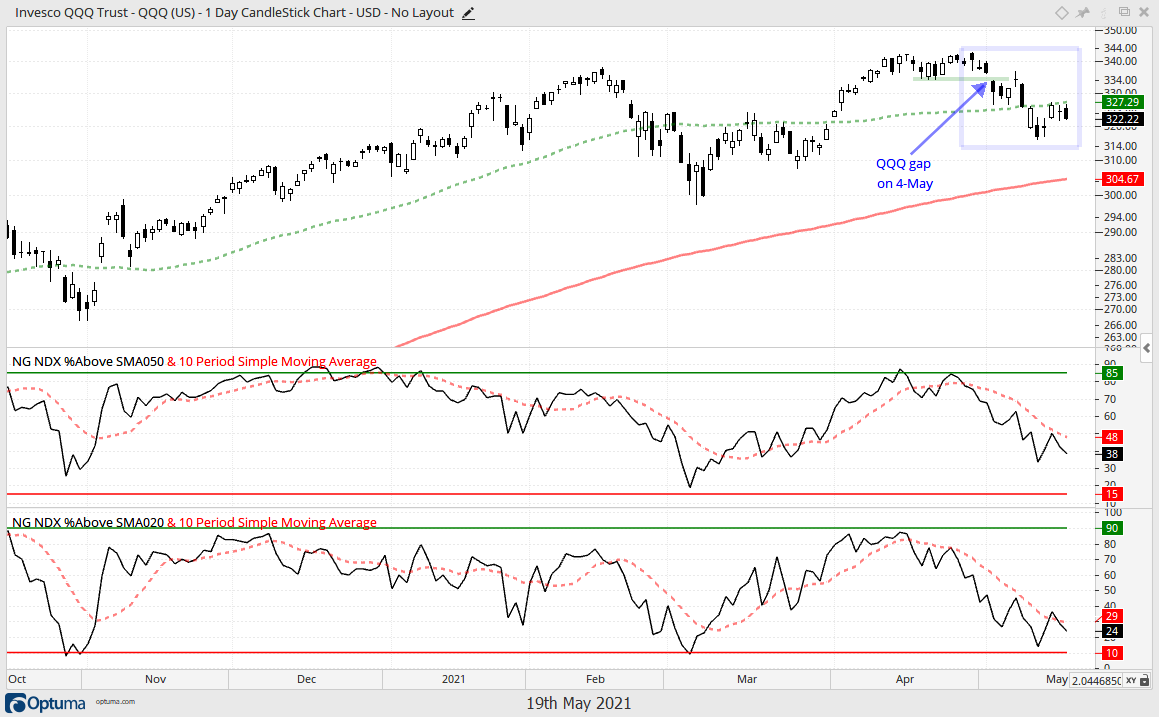Open chart info with the italic i icon
Image resolution: width=1159 pixels, height=717 pixels.
(1104, 13)
